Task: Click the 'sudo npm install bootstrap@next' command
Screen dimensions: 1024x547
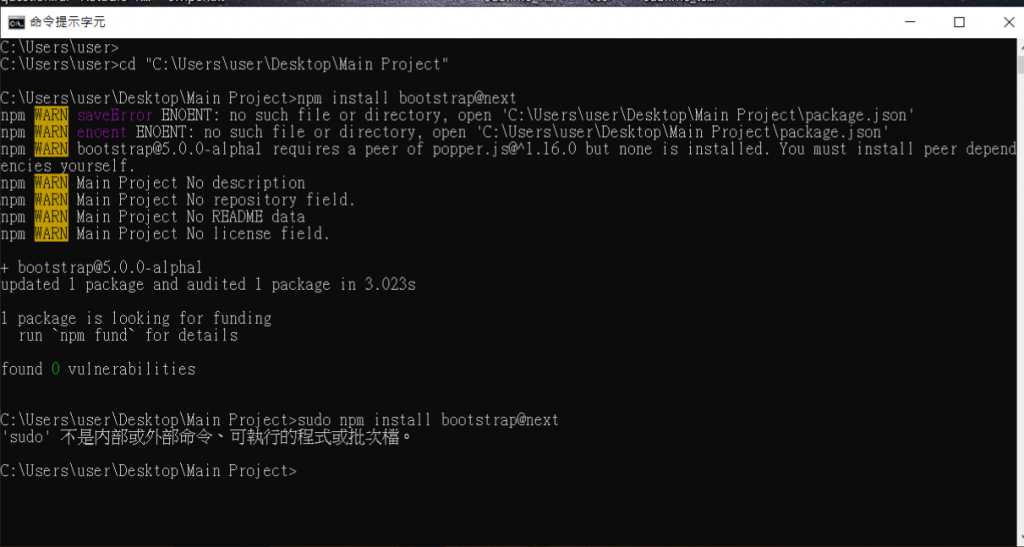Action: point(428,420)
